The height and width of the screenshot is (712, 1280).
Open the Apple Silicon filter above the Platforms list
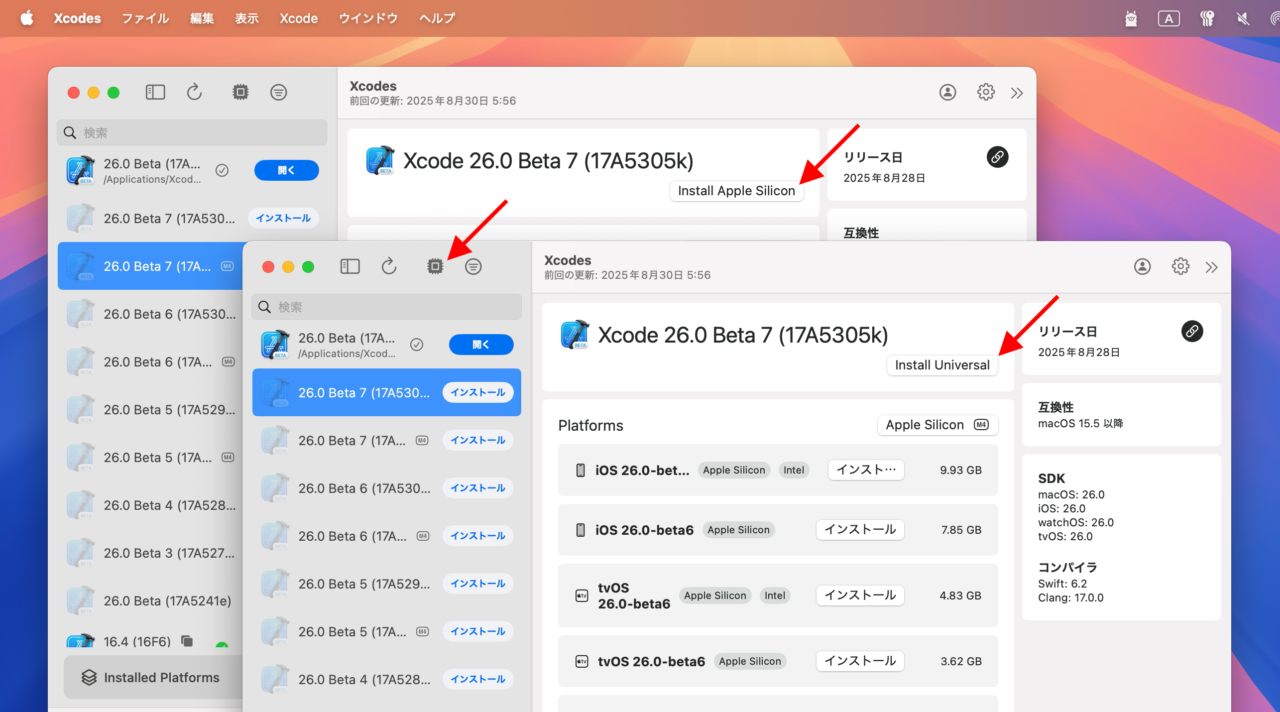[x=936, y=424]
